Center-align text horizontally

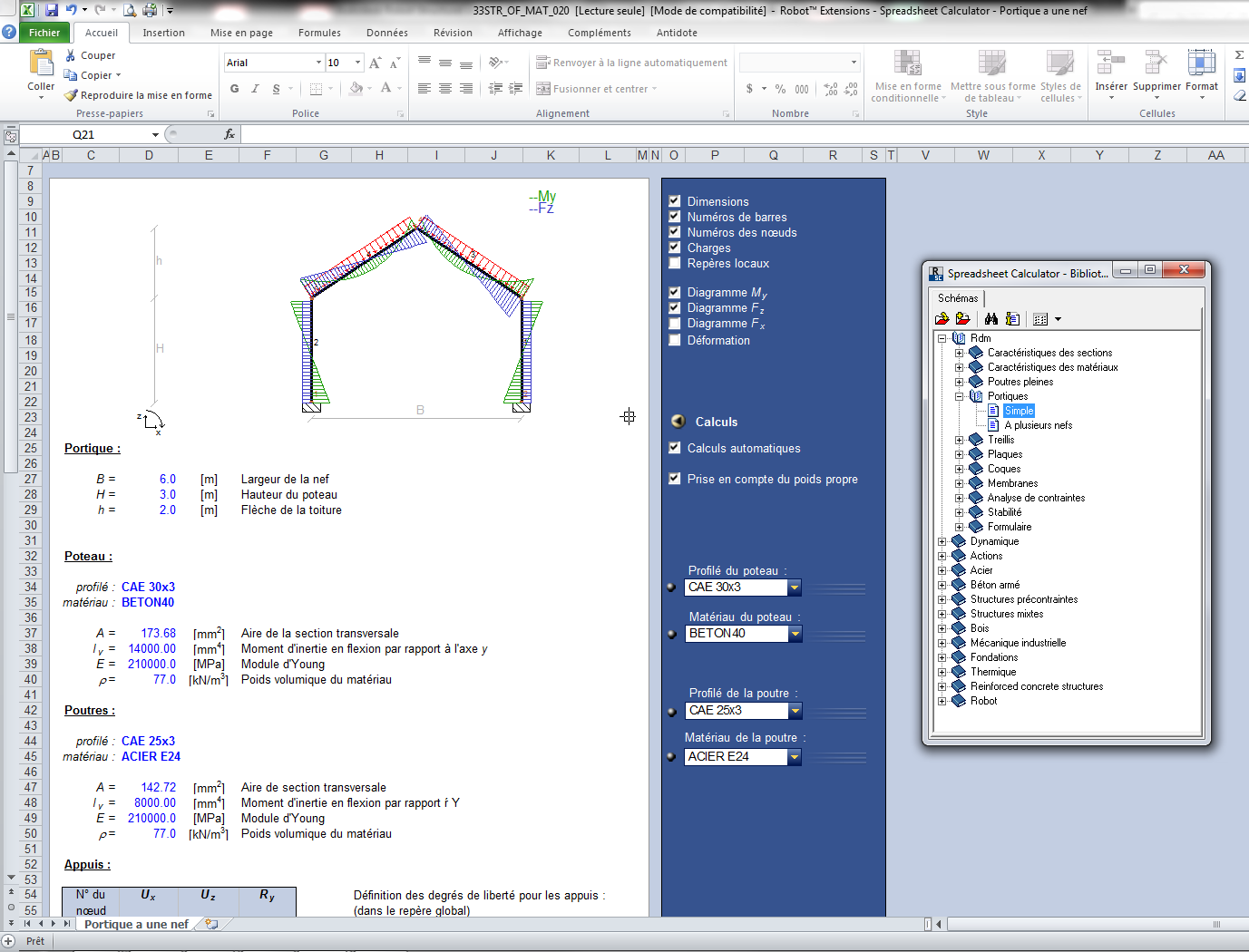click(445, 89)
